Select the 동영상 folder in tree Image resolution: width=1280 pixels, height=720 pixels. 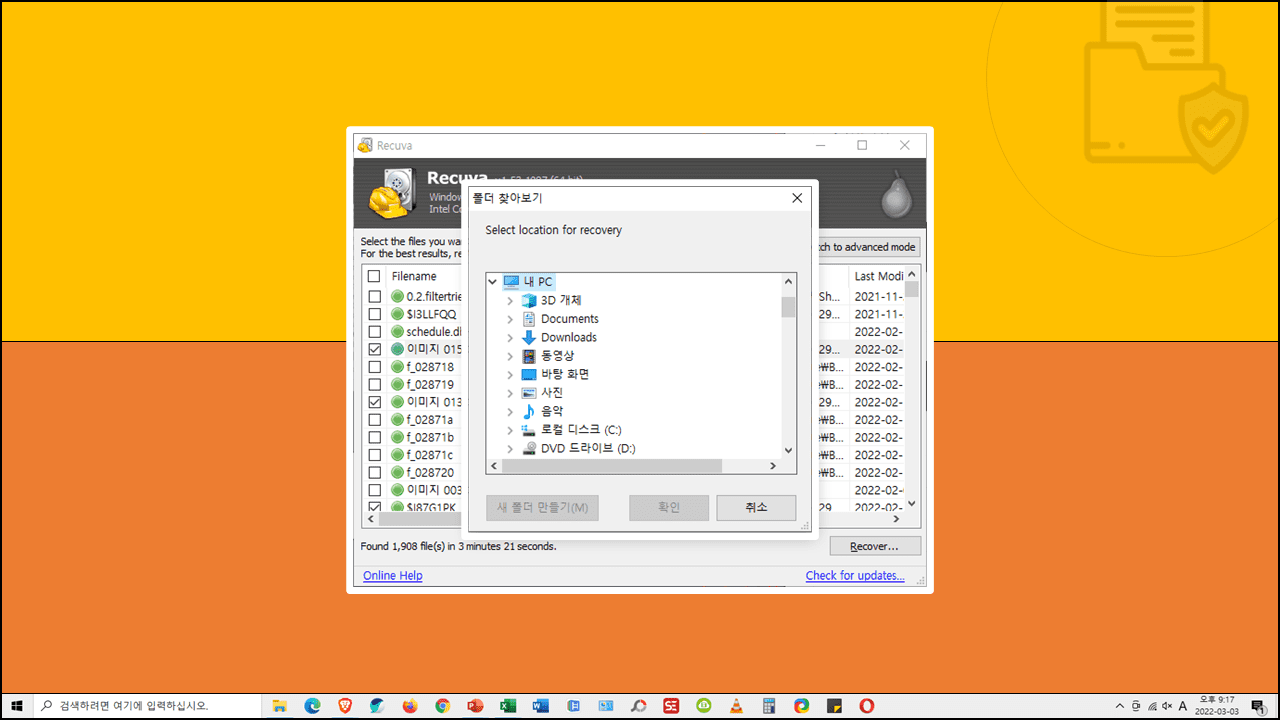(x=557, y=356)
